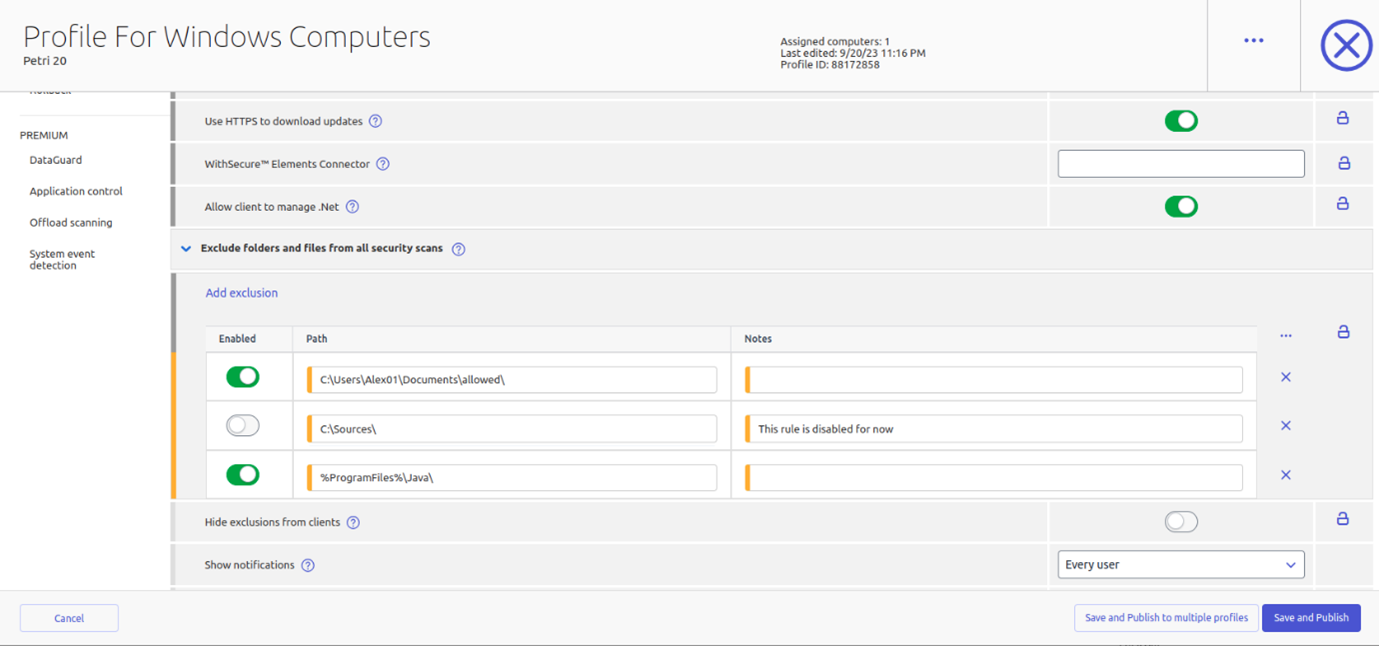Collapse Exclude folders and files section
The image size is (1379, 646).
(186, 249)
